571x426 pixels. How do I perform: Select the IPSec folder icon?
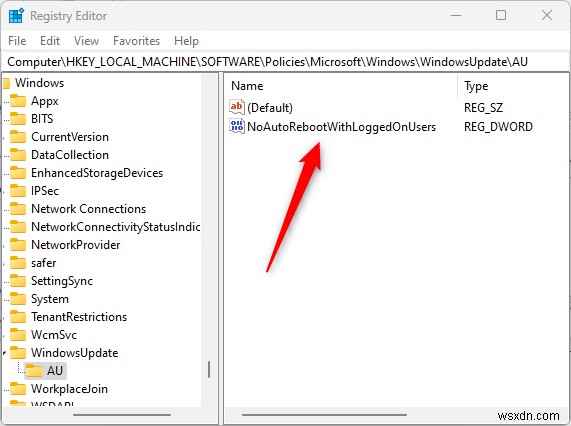pos(18,191)
